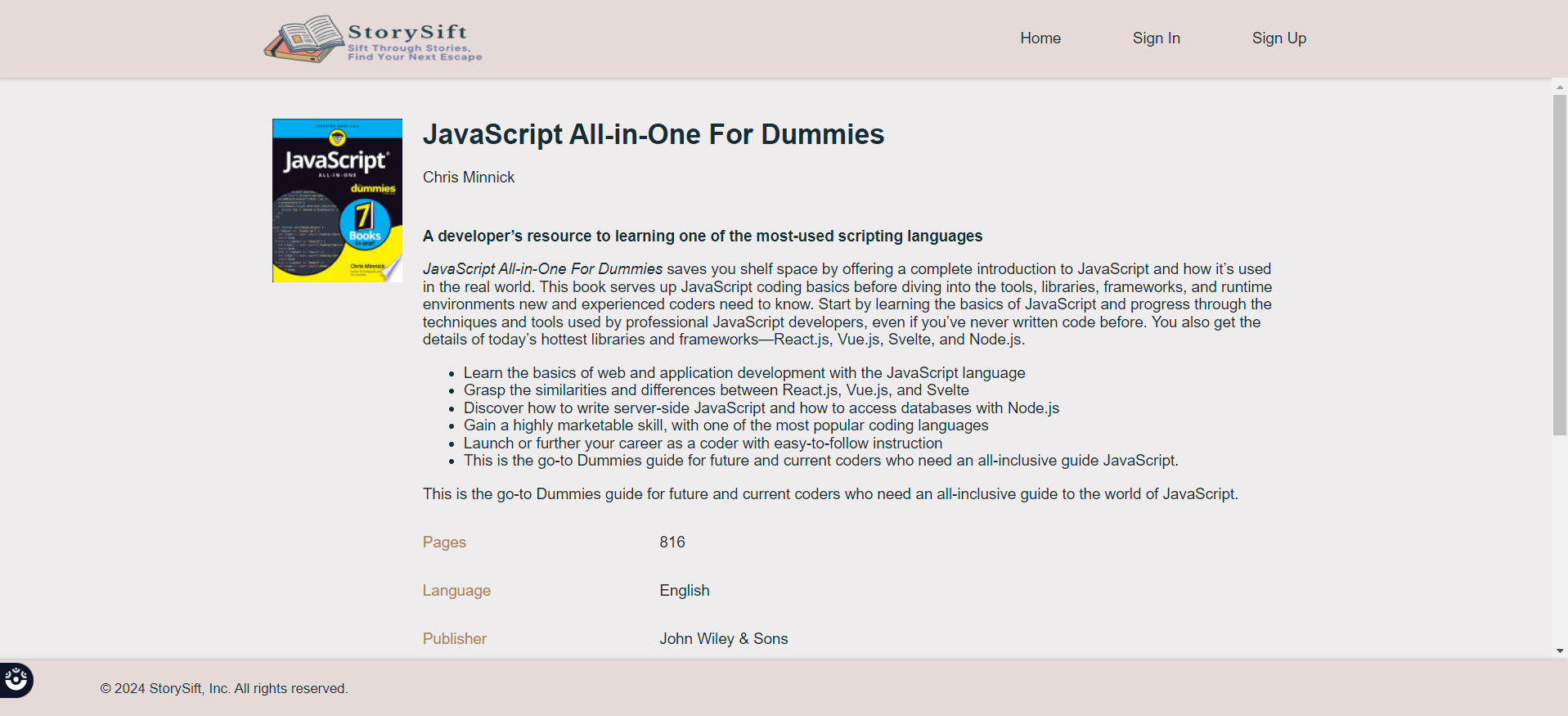The width and height of the screenshot is (1568, 716).
Task: Click the bullet about highly marketable skill
Action: click(x=726, y=426)
